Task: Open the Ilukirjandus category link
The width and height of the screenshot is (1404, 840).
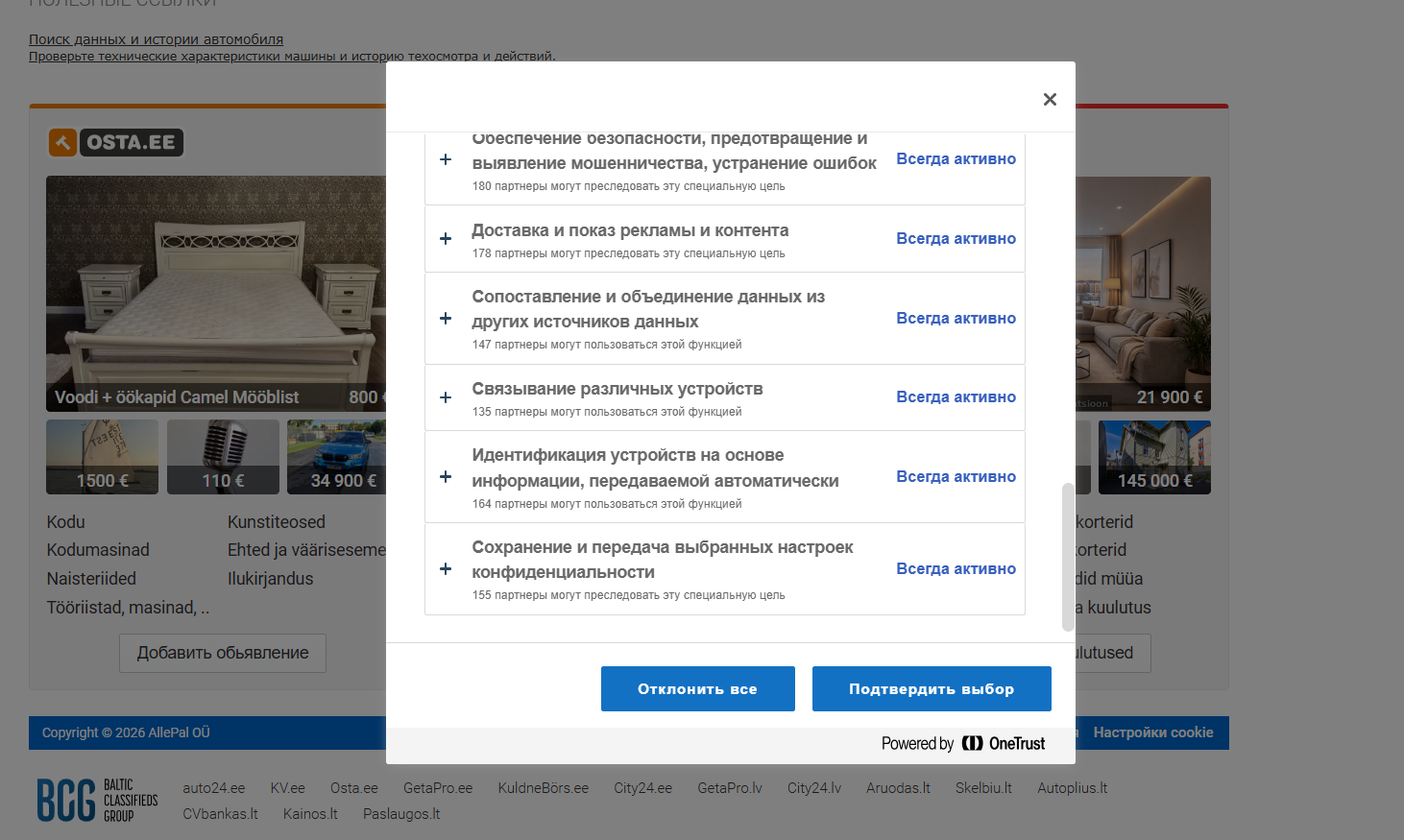Action: [x=271, y=579]
